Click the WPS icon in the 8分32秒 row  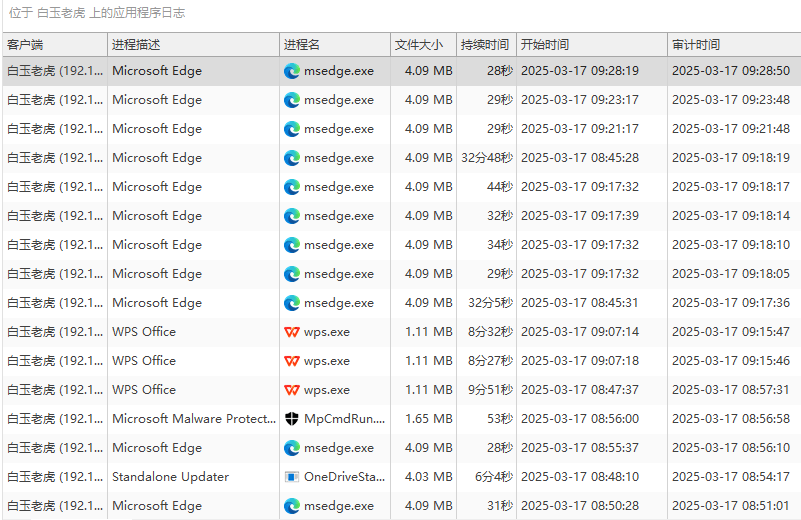pyautogui.click(x=292, y=332)
